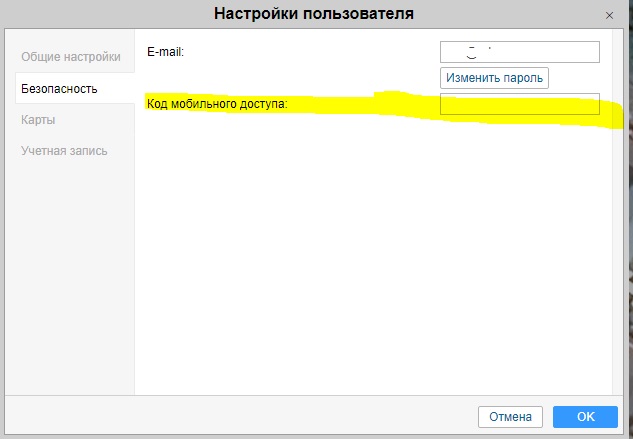Focus the Код мобильного доступа field

coord(519,104)
